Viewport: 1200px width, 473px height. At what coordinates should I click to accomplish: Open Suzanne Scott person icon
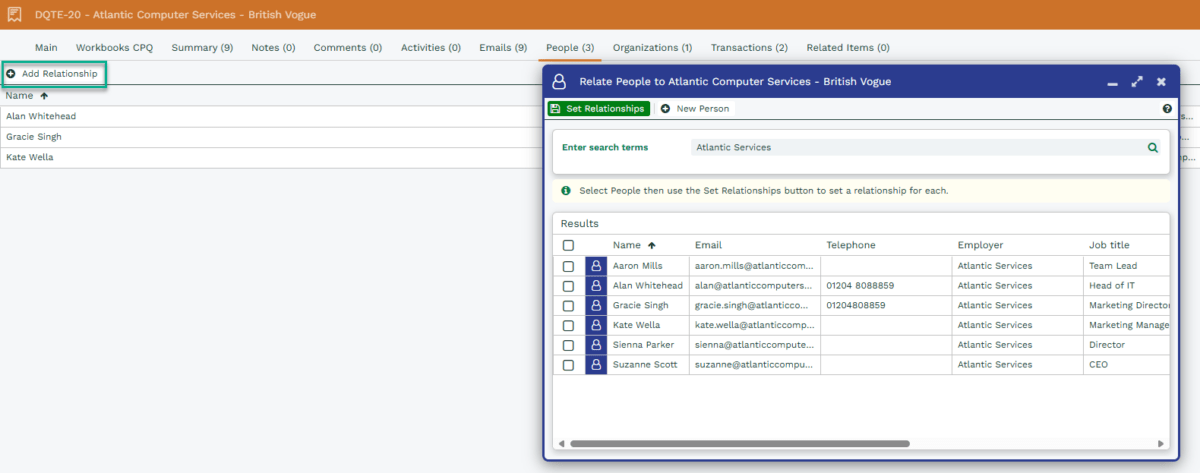point(596,365)
